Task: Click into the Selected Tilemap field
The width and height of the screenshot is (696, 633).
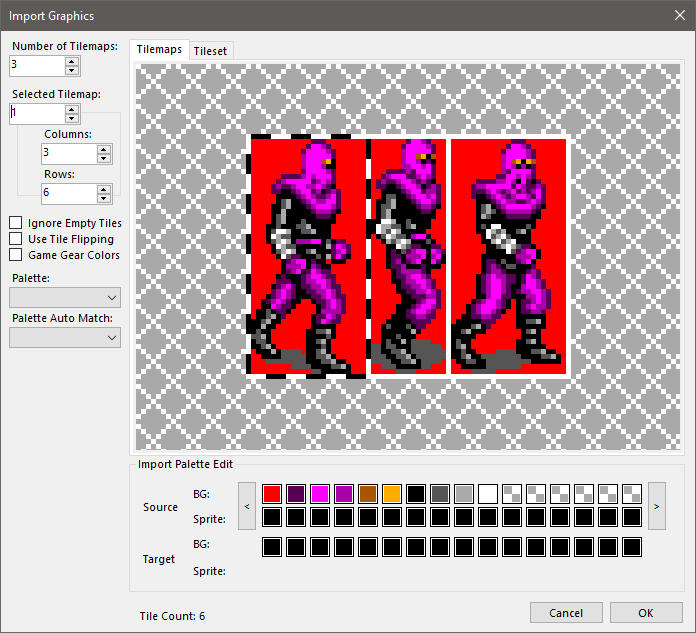Action: click(37, 114)
